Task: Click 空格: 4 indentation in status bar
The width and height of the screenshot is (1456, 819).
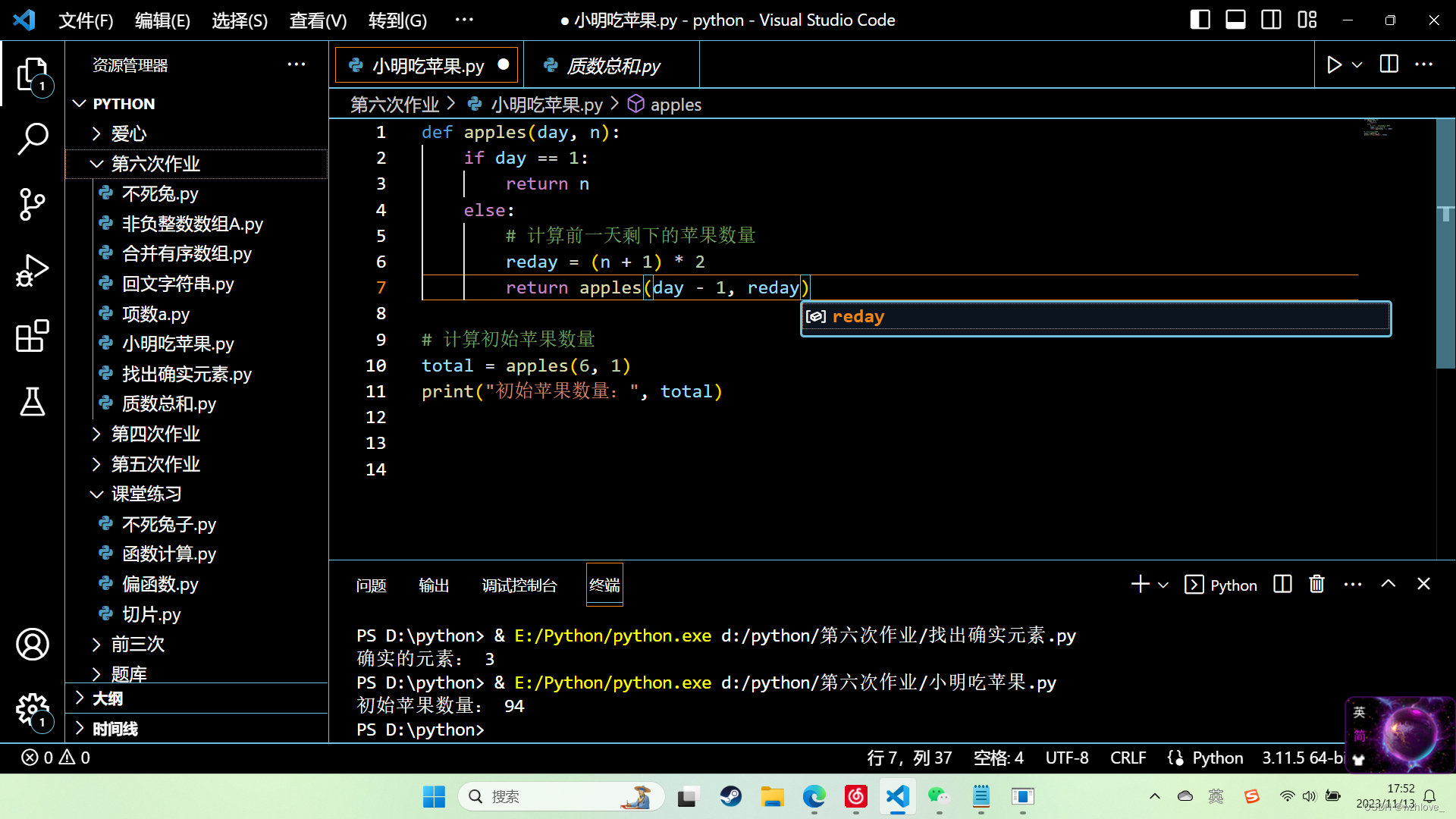Action: coord(998,758)
